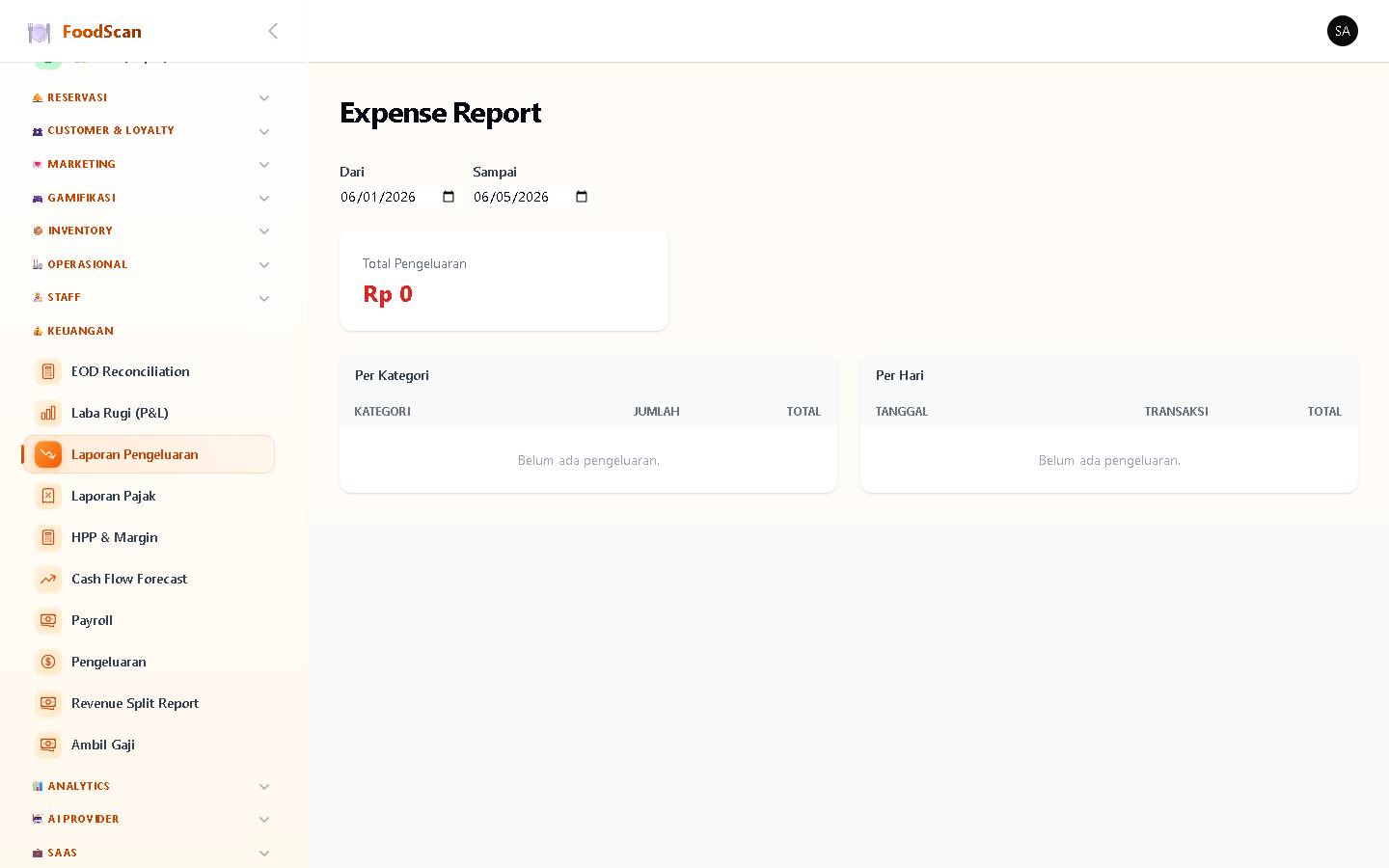Viewport: 1389px width, 868px height.
Task: Click the Laporan Pajak icon
Action: pos(48,496)
